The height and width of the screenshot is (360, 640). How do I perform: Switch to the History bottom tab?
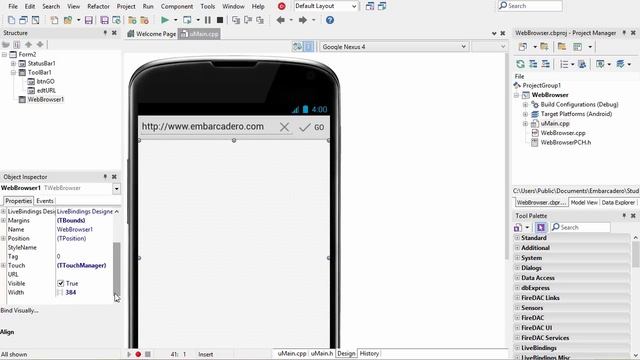(369, 353)
